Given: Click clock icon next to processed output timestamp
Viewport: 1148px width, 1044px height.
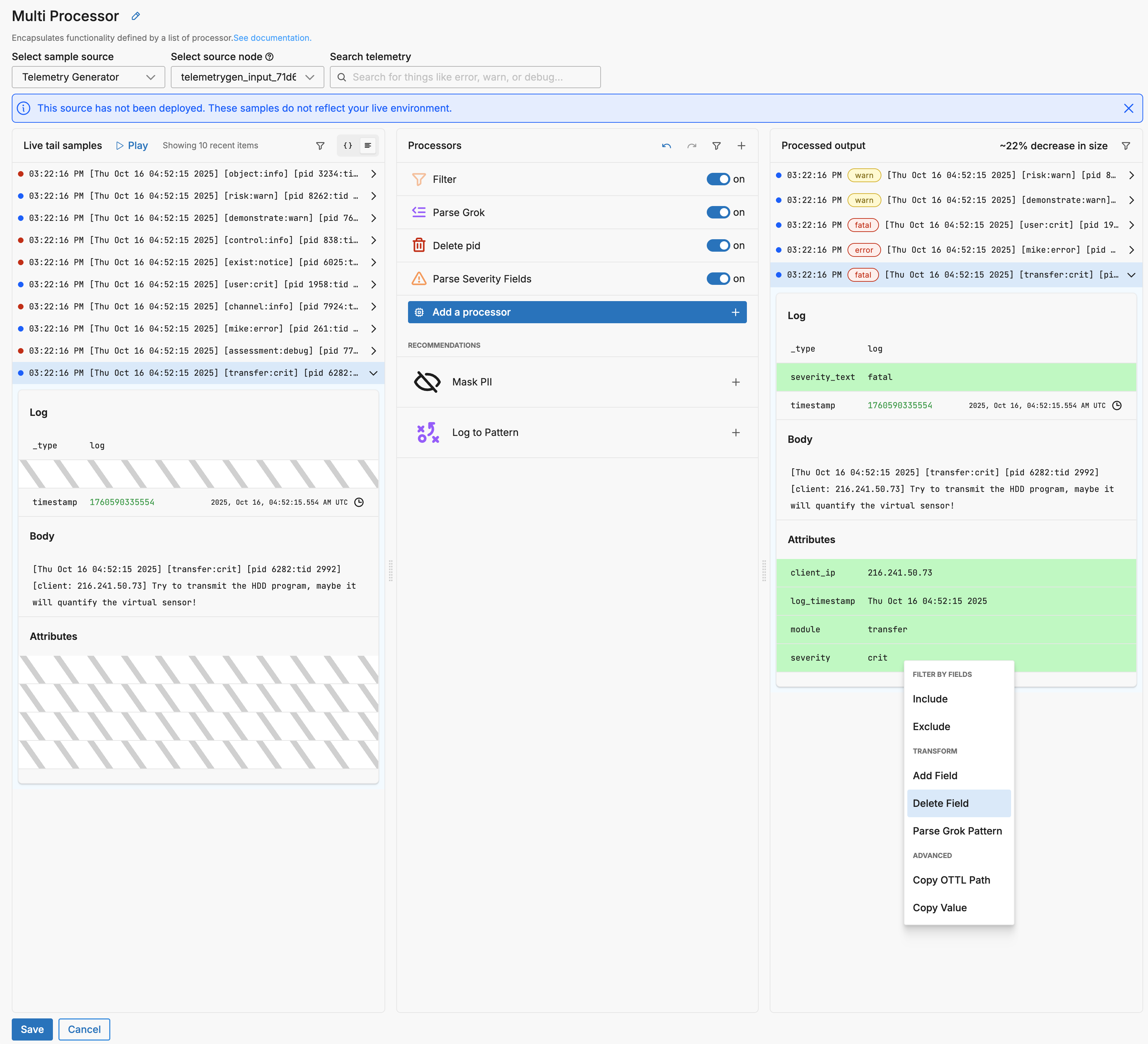Looking at the screenshot, I should 1117,405.
